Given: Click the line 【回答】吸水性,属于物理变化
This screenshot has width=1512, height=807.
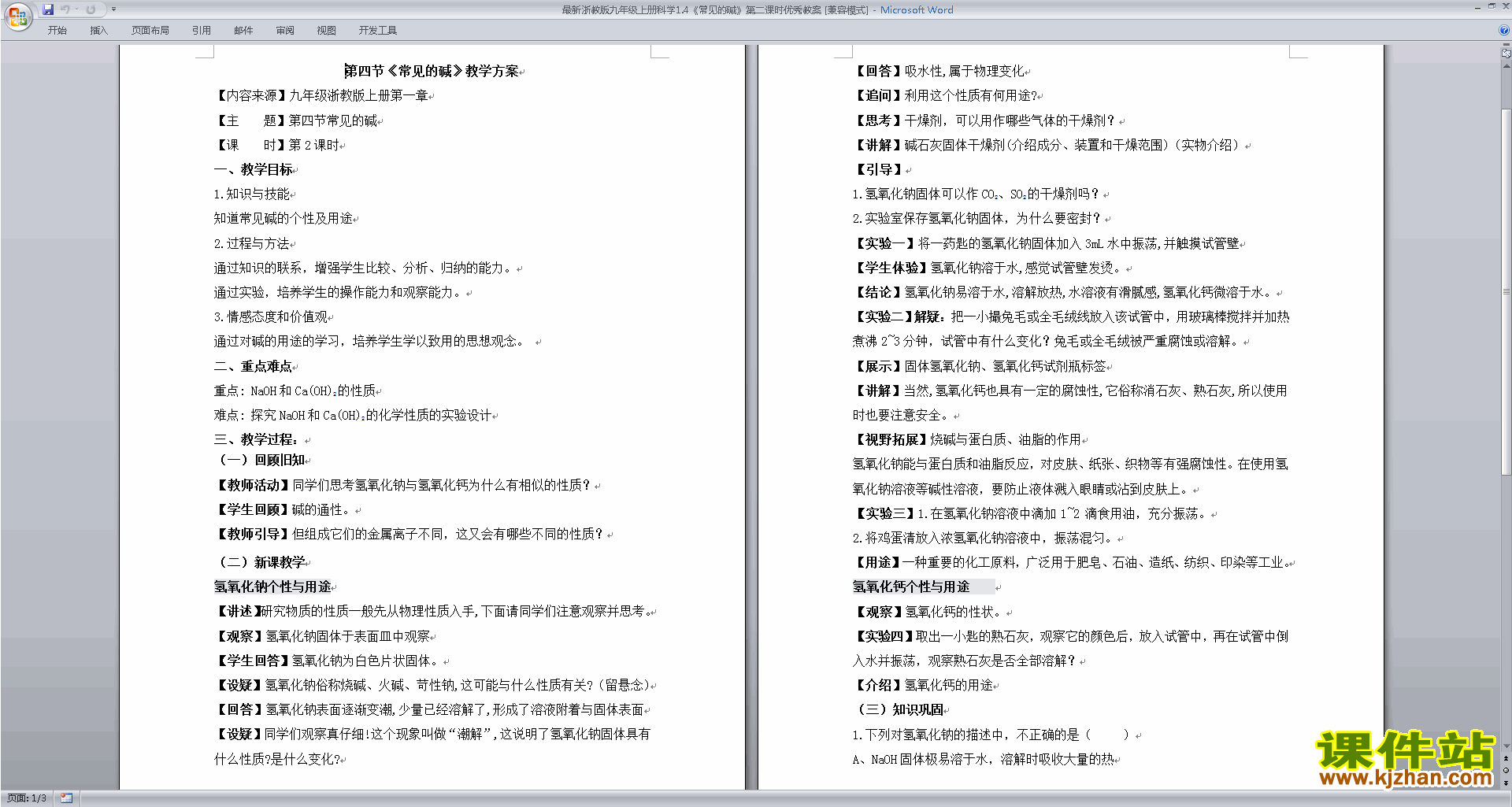Looking at the screenshot, I should pyautogui.click(x=939, y=71).
